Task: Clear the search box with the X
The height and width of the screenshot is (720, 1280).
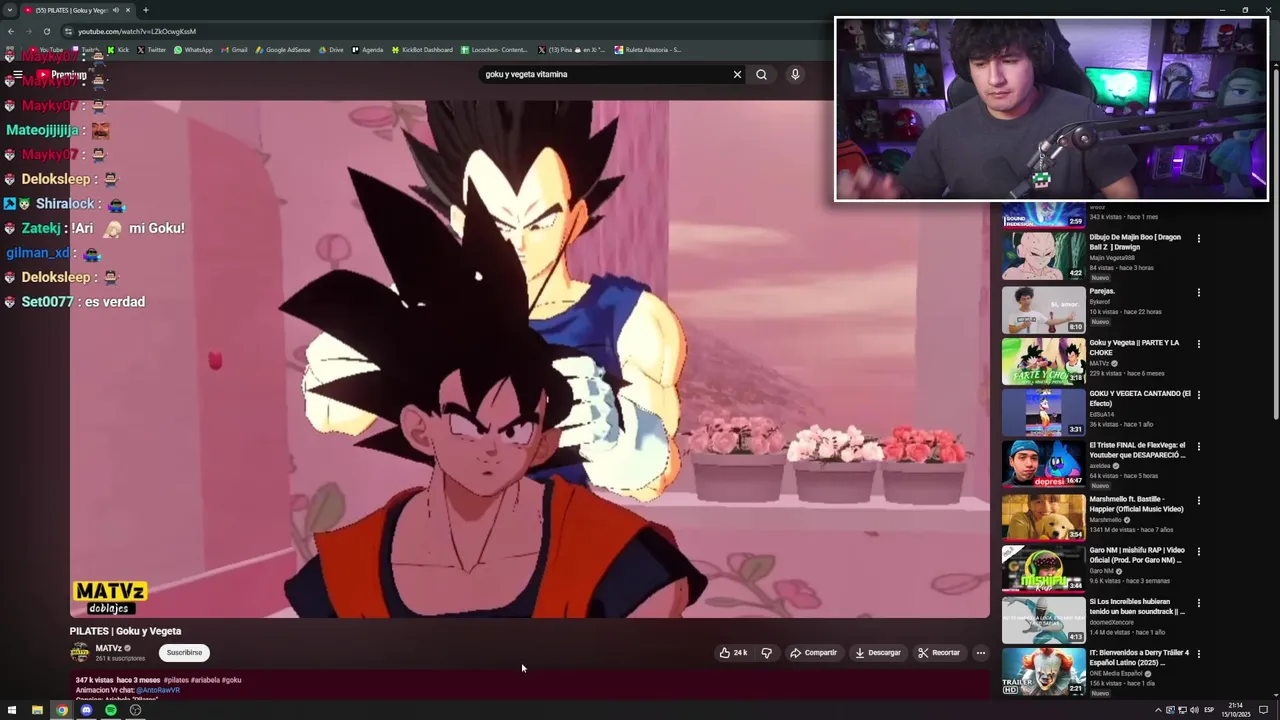Action: (x=737, y=74)
